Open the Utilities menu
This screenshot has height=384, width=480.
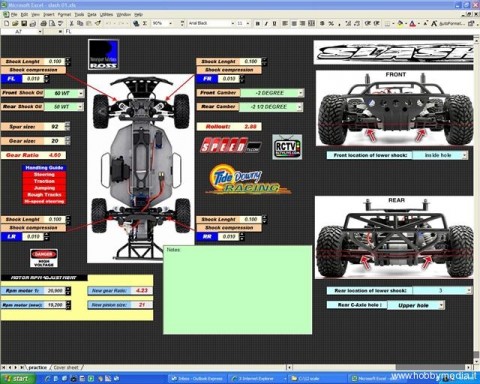(x=106, y=15)
